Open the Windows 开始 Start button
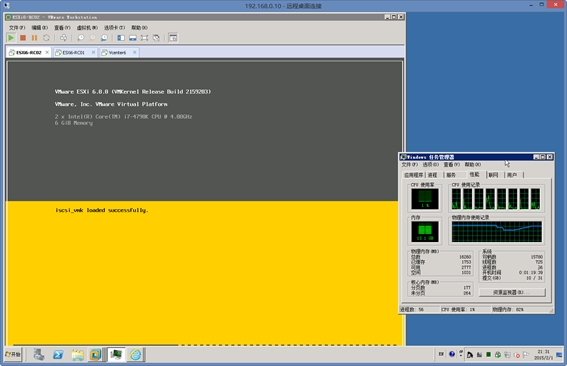567x366 pixels. pyautogui.click(x=13, y=354)
